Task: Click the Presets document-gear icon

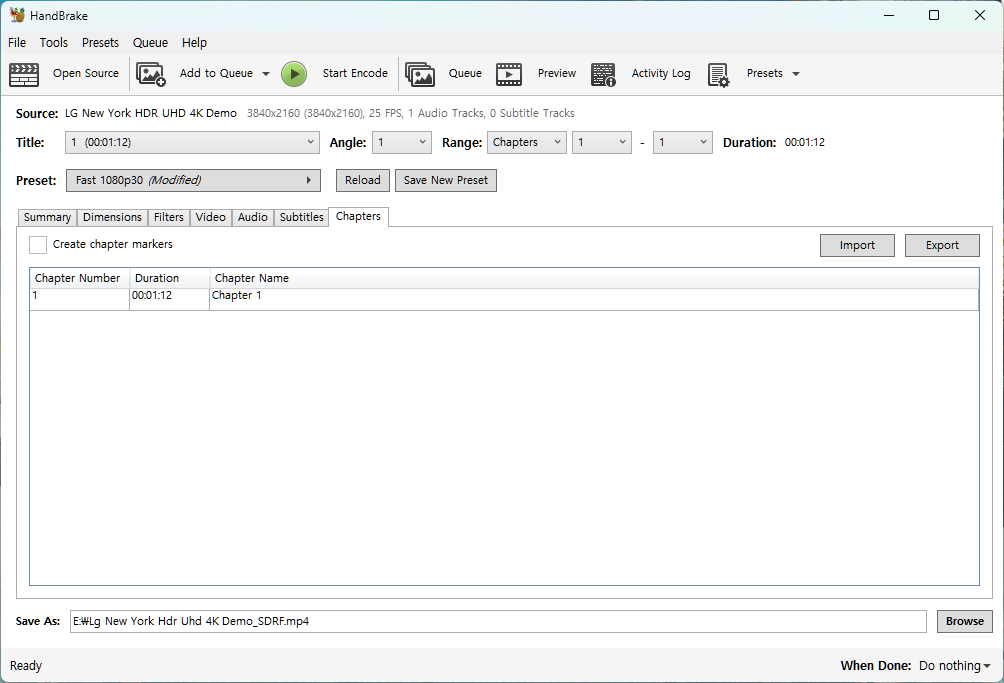Action: pos(718,74)
